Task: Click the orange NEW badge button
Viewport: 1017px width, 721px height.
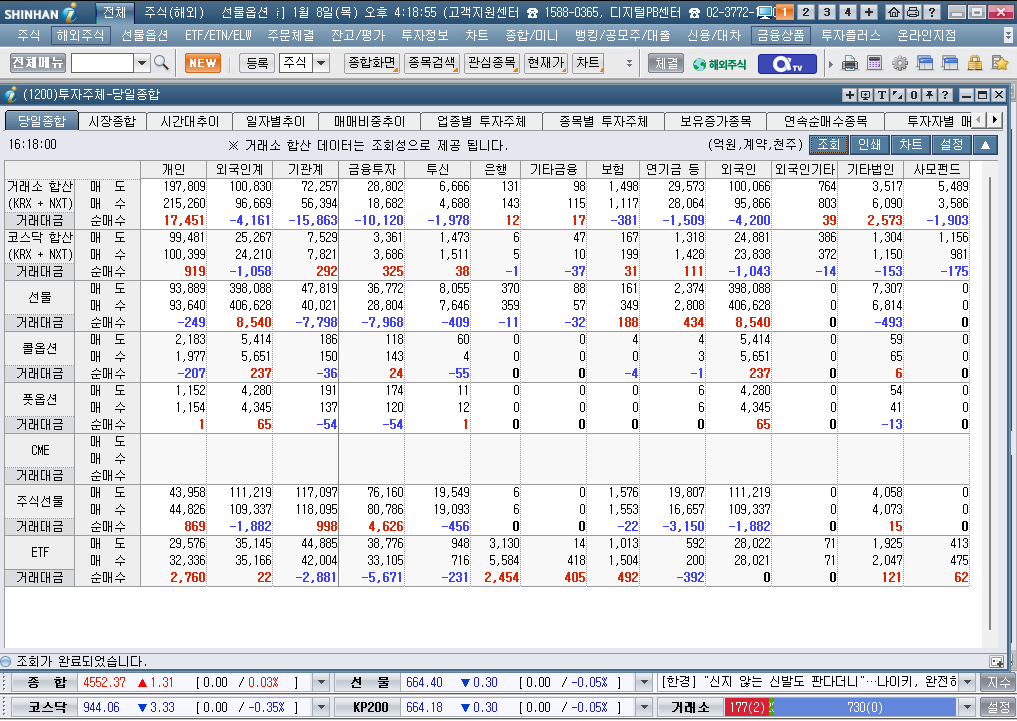Action: tap(203, 63)
